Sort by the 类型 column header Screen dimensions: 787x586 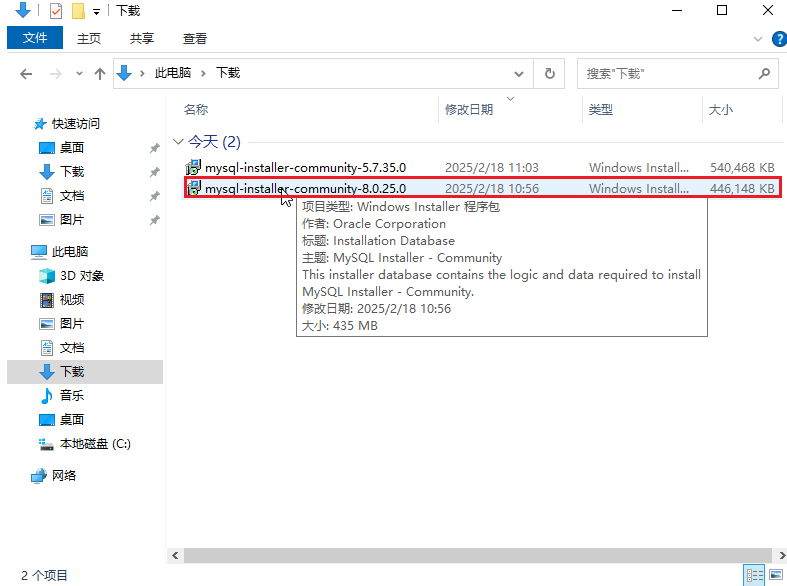pos(601,109)
